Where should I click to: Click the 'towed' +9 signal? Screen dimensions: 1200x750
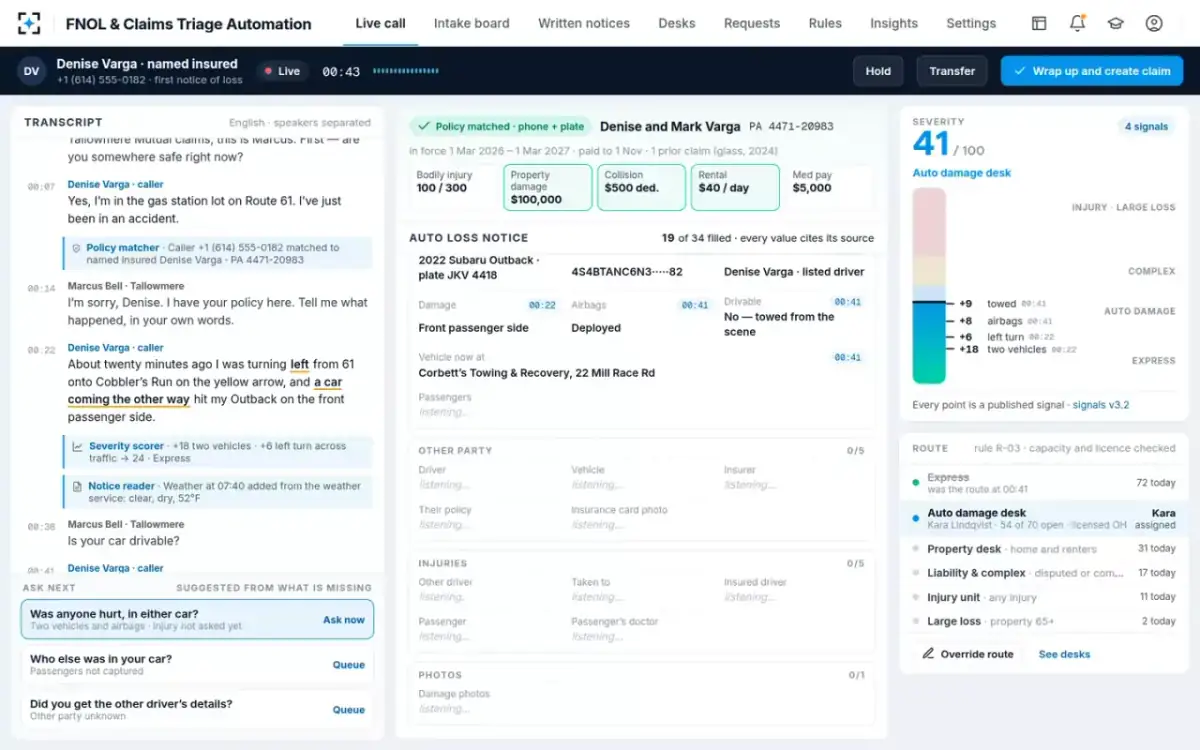click(x=1002, y=304)
